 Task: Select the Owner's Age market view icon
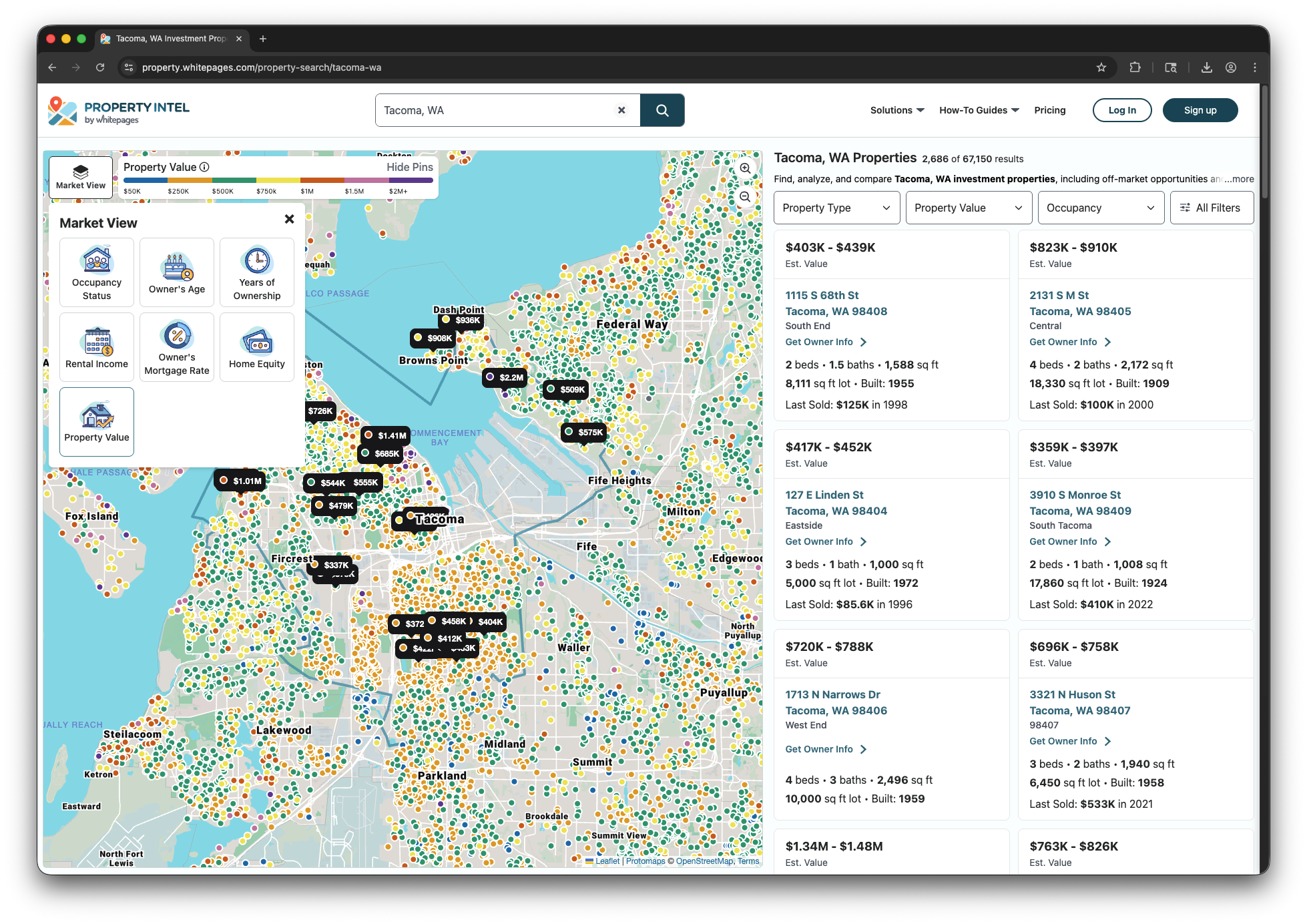176,272
